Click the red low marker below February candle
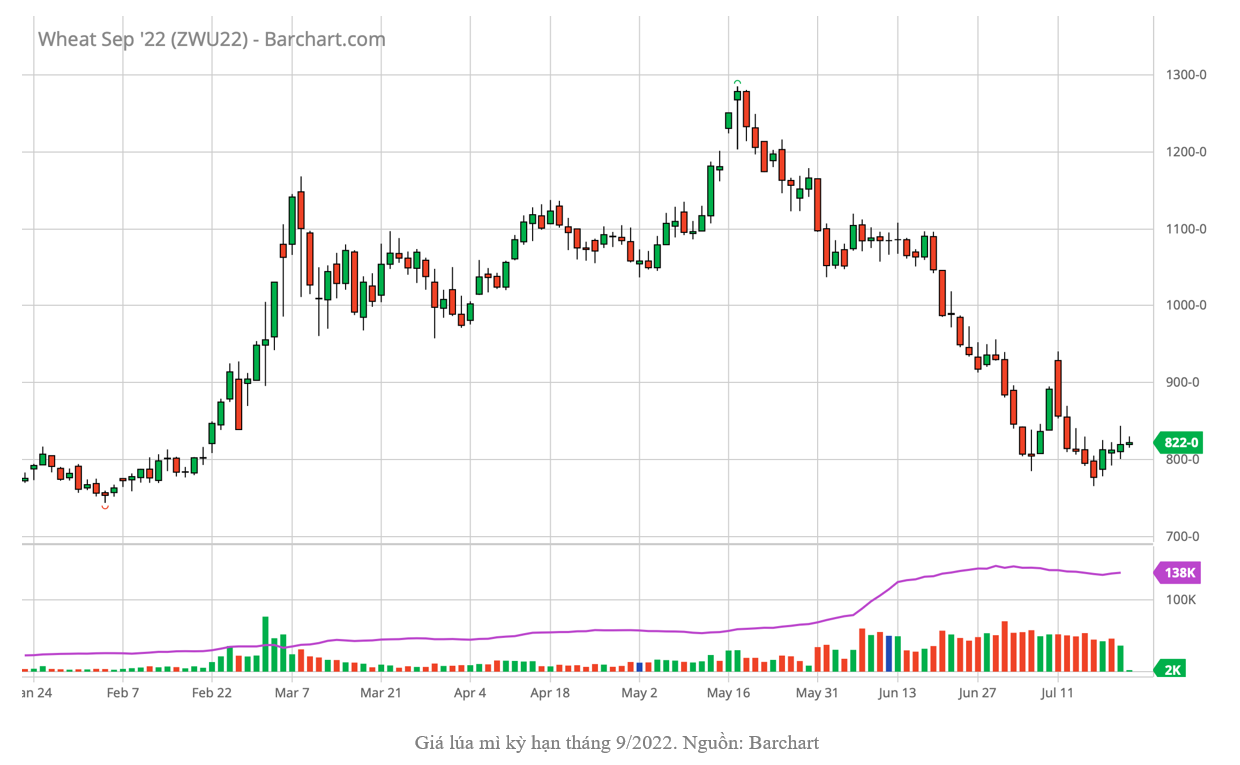1240x765 pixels. pyautogui.click(x=105, y=507)
